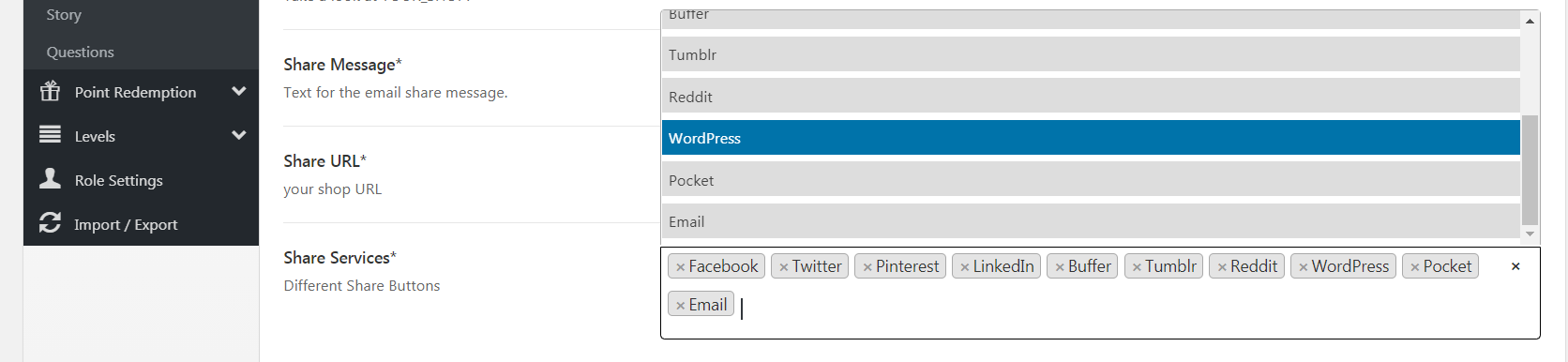Select WordPress option in dropdown list
Viewport: 1568px width, 362px height.
coord(1091,138)
